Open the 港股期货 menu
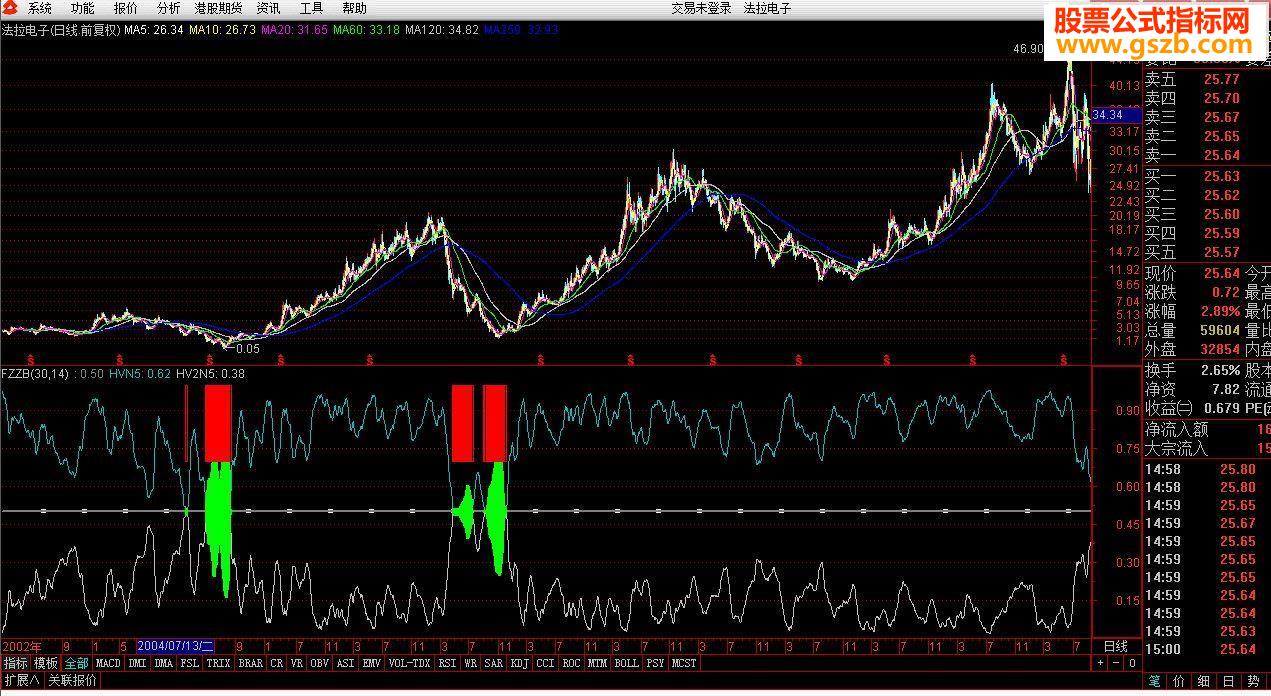The height and width of the screenshot is (696, 1271). (218, 9)
